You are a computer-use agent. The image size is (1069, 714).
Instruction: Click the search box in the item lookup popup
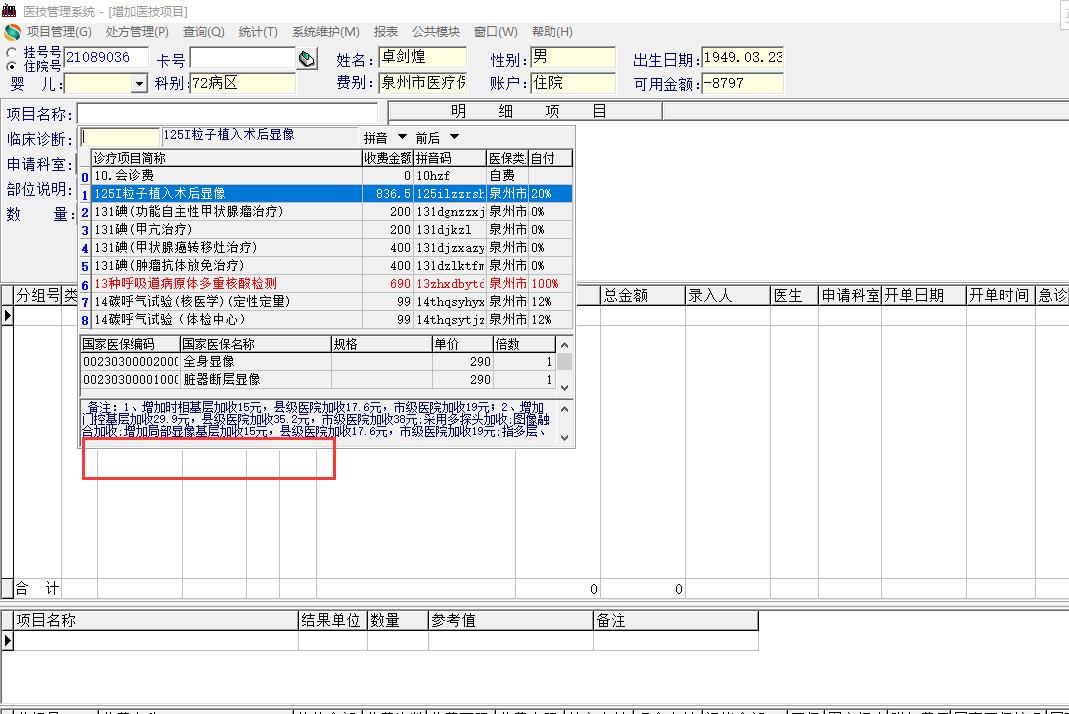tap(121, 137)
